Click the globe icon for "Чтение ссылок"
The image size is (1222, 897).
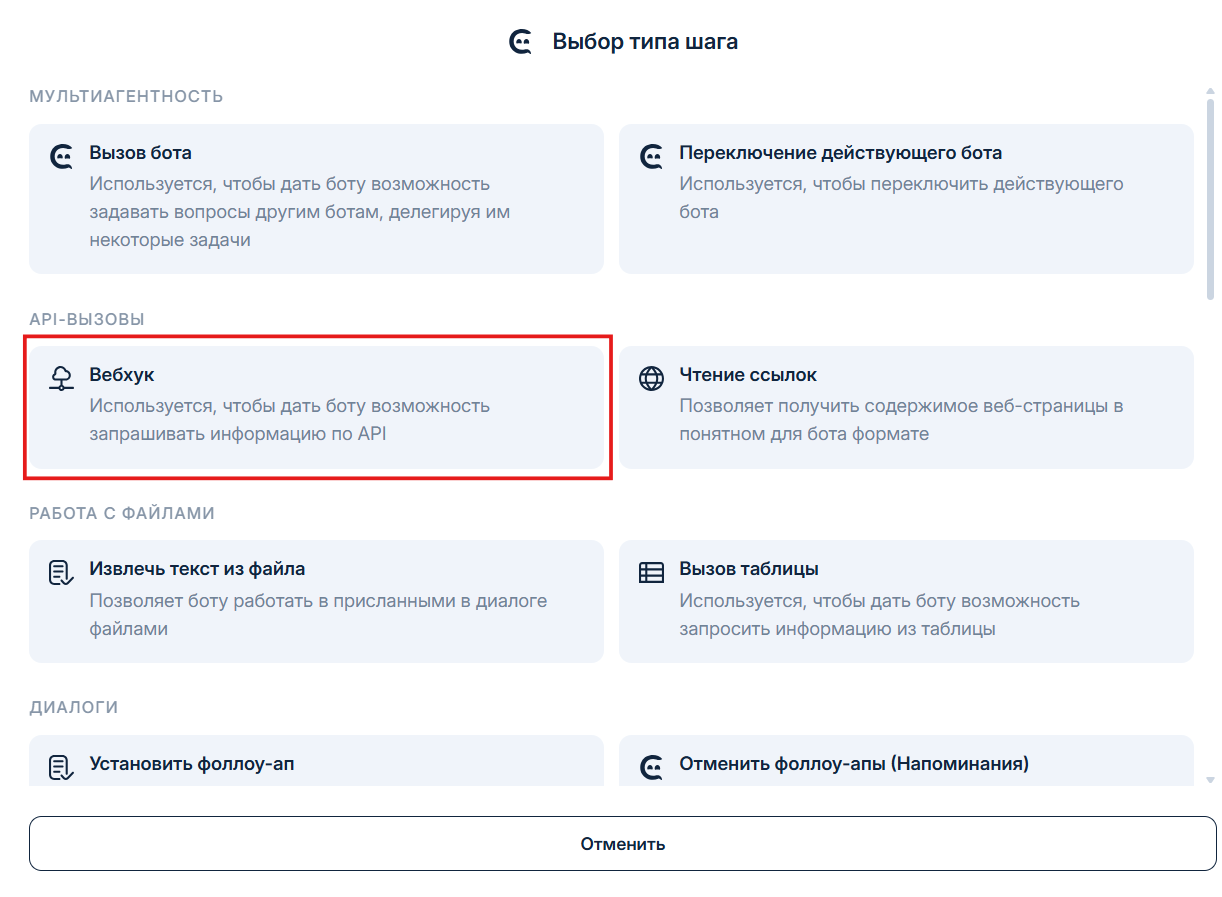pos(652,378)
